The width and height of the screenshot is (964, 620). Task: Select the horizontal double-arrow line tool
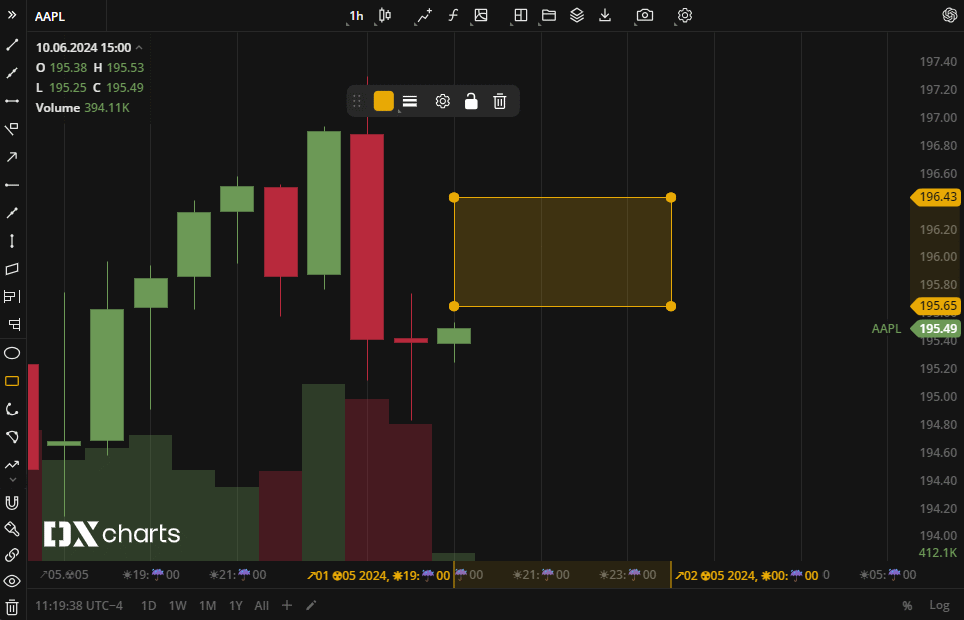tap(12, 101)
